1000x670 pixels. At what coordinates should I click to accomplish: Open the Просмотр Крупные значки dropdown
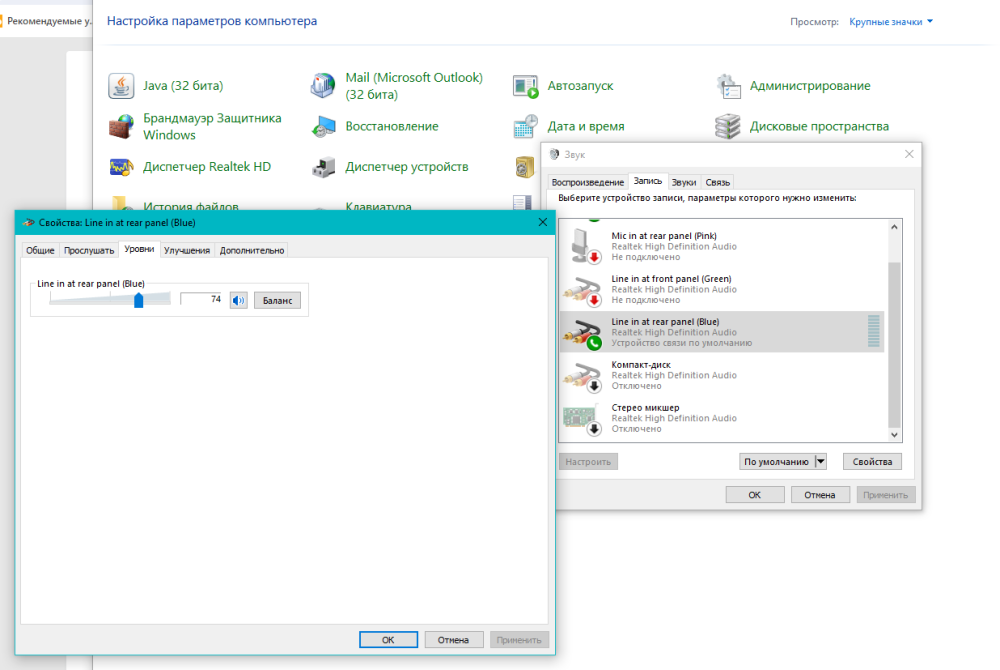click(x=891, y=21)
